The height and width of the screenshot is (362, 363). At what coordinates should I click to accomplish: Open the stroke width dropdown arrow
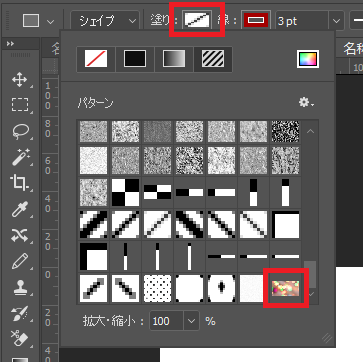(336, 21)
